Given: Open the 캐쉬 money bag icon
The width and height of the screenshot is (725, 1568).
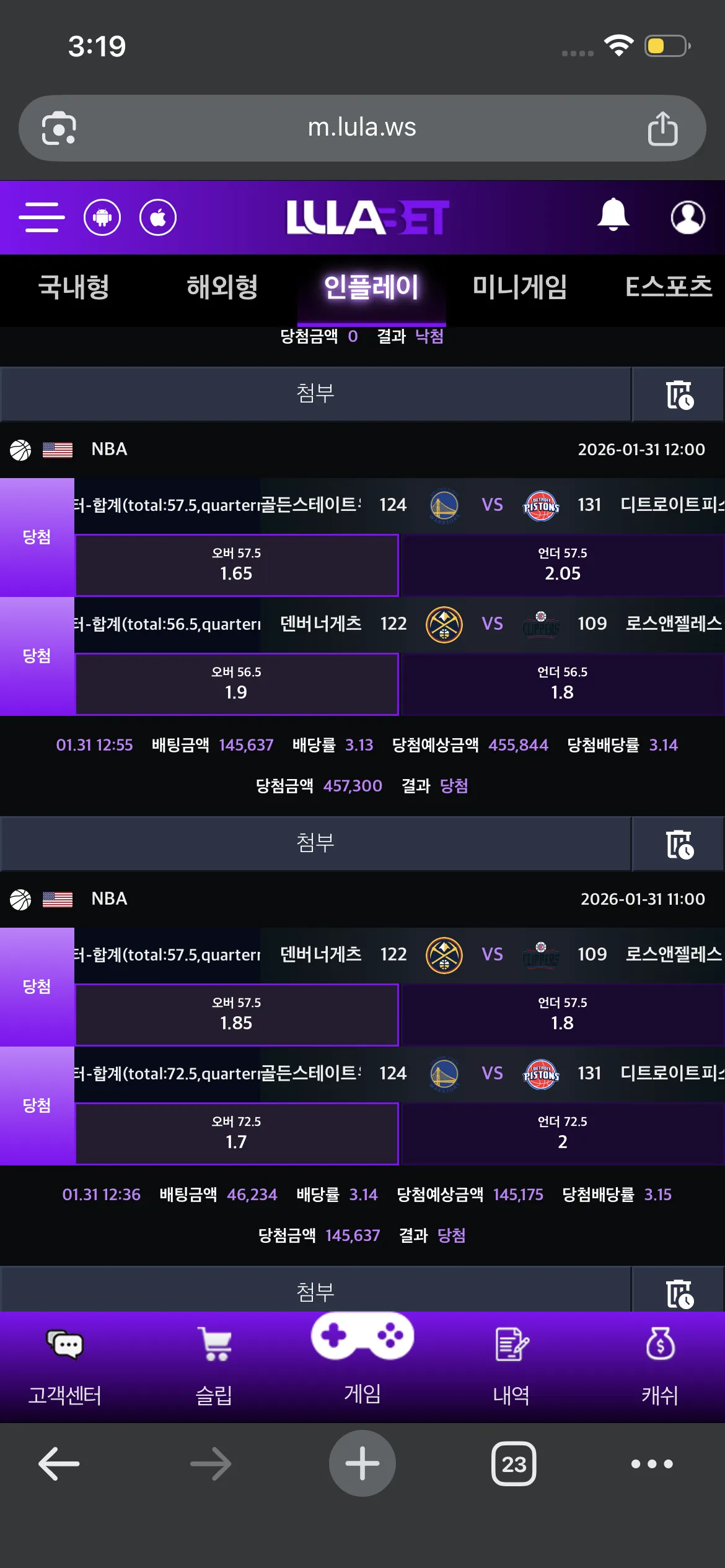Looking at the screenshot, I should [660, 1344].
